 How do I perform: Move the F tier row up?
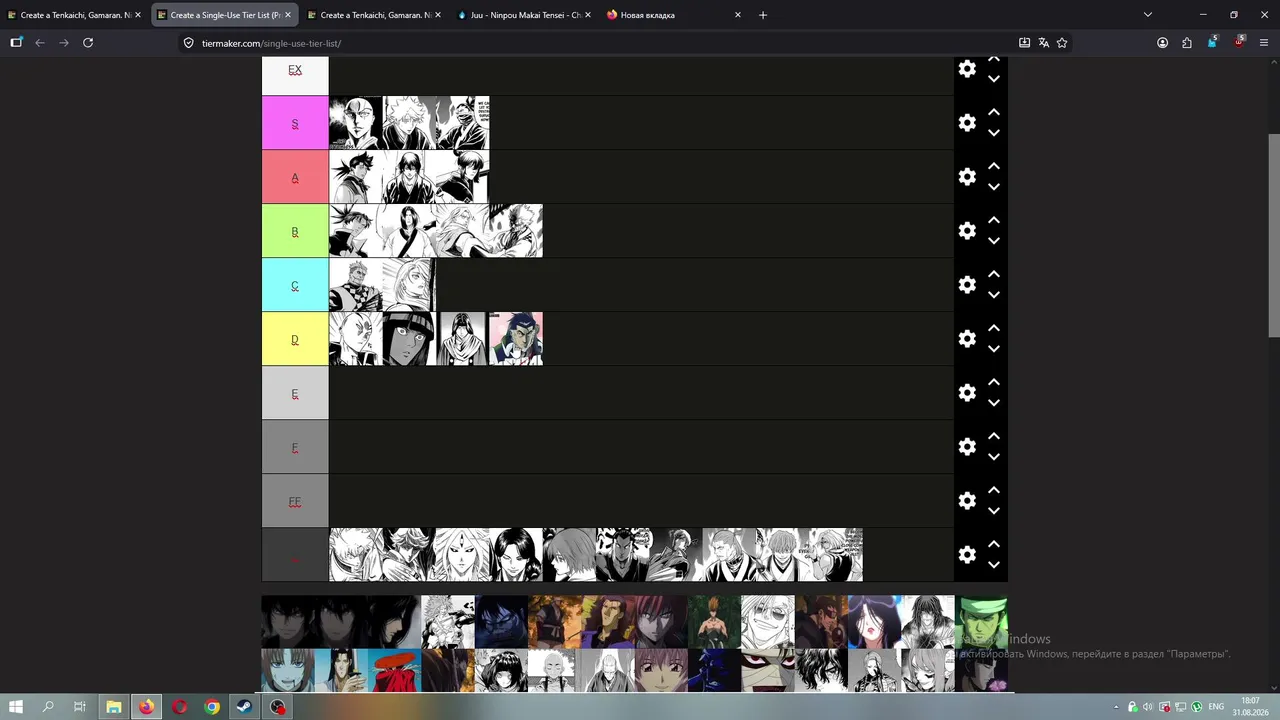[x=994, y=436]
